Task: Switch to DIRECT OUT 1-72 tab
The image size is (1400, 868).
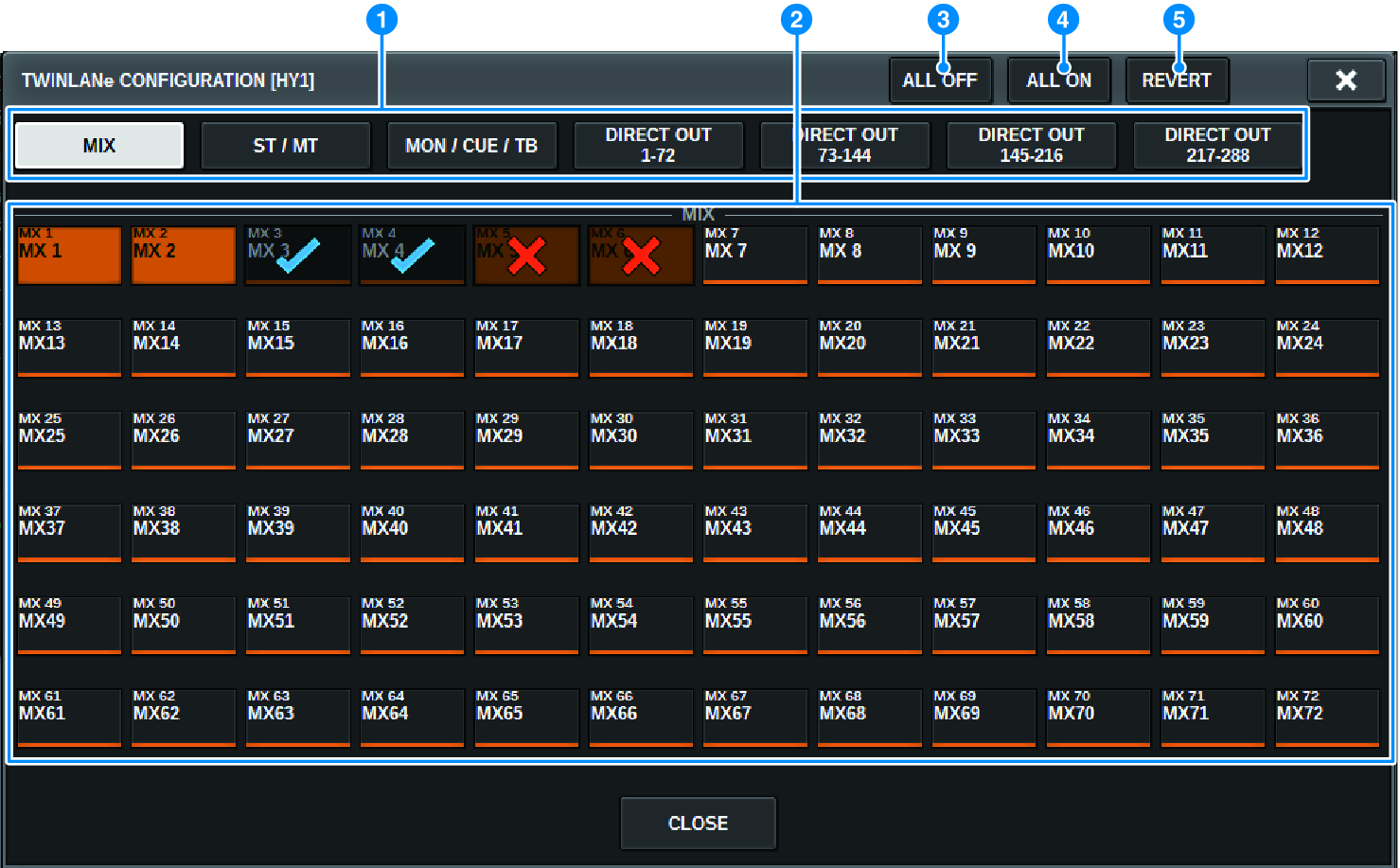Action: (x=658, y=146)
